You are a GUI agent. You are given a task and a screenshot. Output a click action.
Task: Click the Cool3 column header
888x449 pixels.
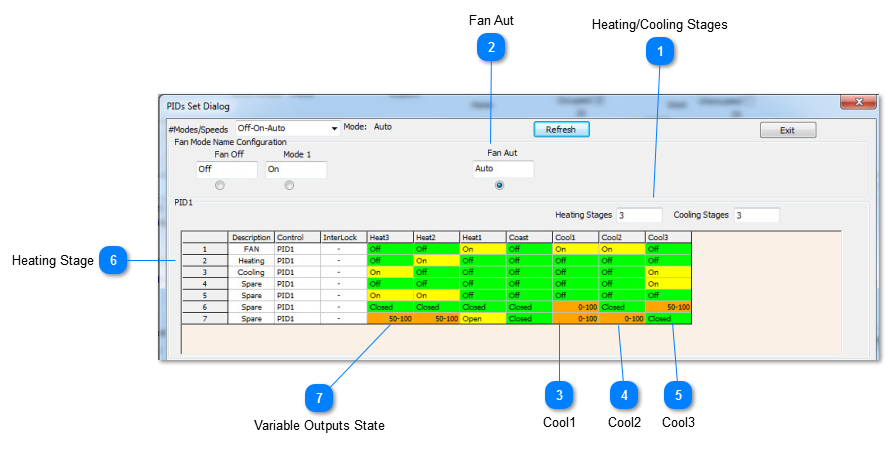coord(669,237)
